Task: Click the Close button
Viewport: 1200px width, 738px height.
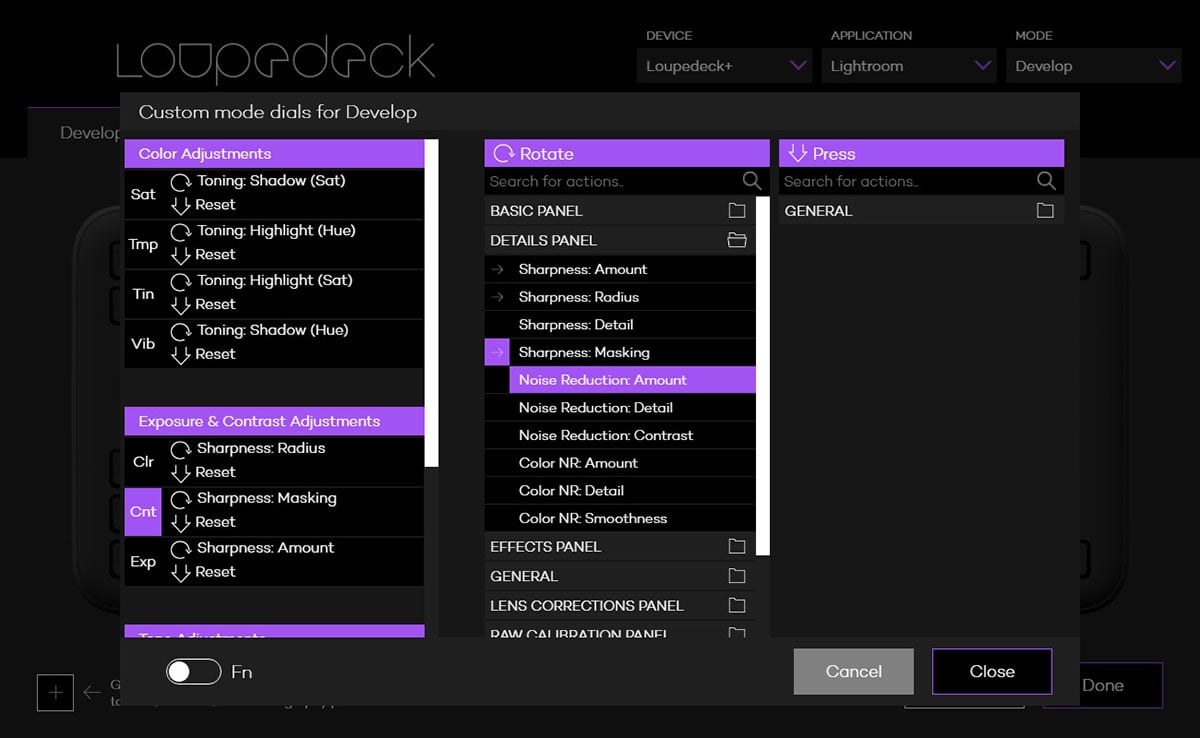Action: (x=992, y=671)
